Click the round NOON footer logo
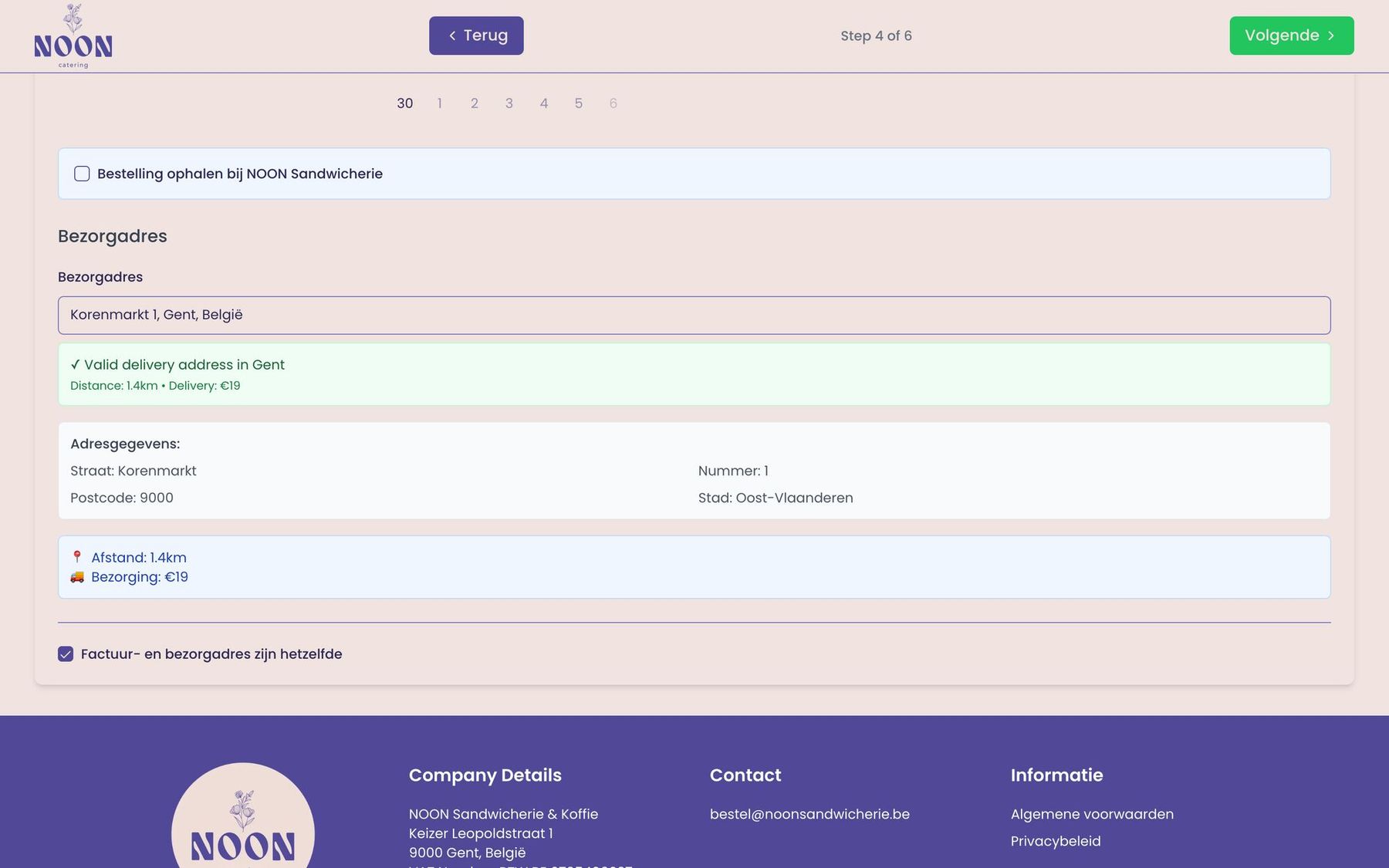This screenshot has height=868, width=1389. (243, 816)
